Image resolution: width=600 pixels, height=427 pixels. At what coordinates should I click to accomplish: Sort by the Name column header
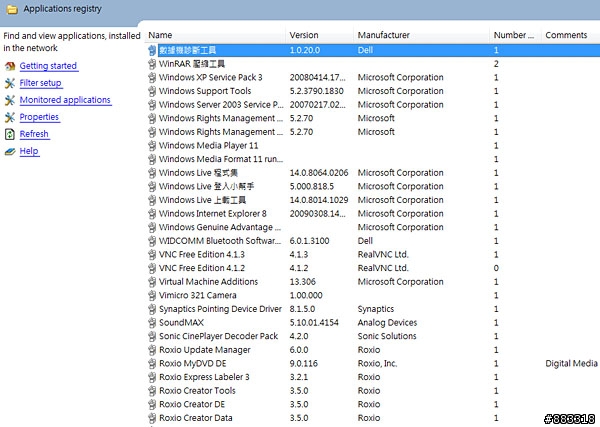pos(216,35)
